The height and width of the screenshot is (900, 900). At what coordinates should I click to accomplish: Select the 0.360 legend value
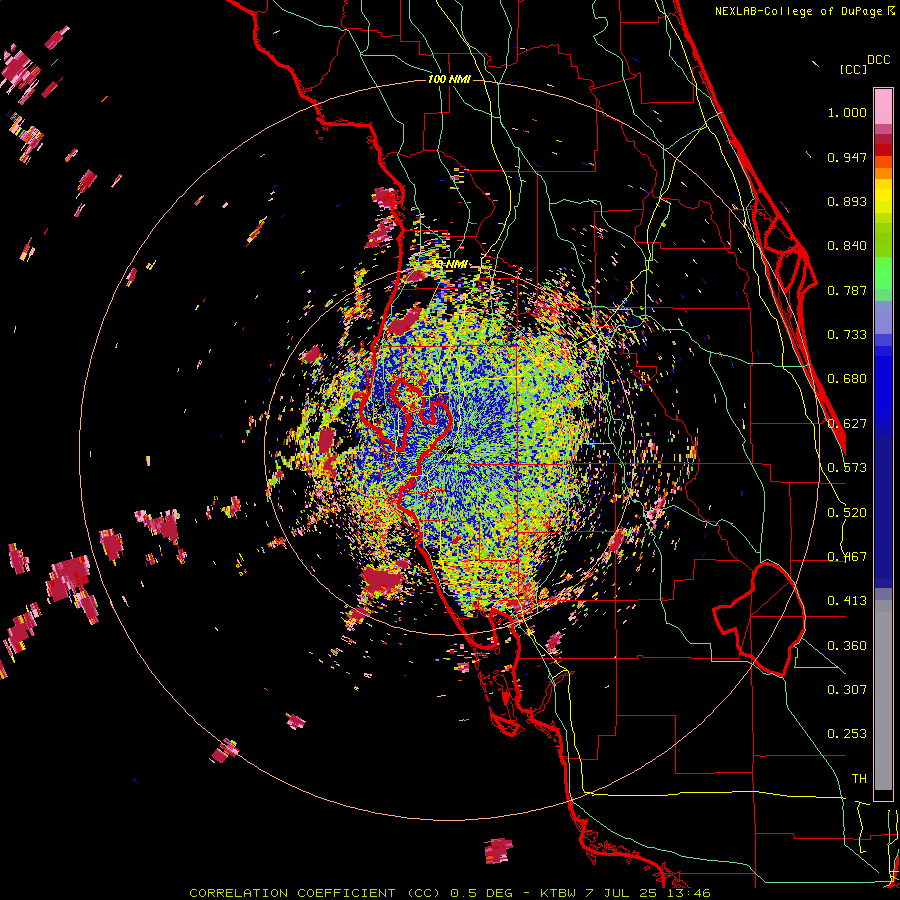point(847,646)
